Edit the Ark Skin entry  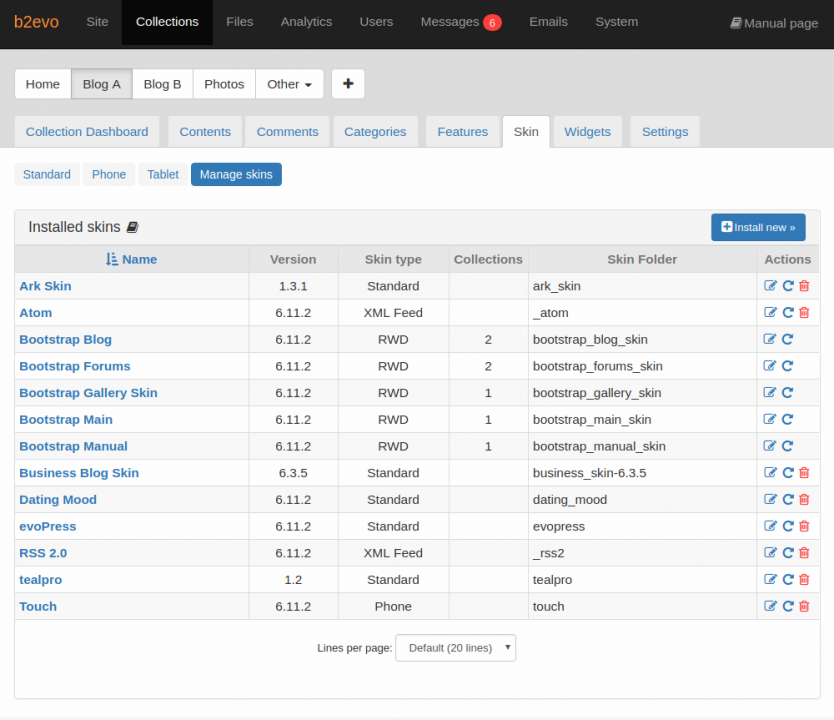[770, 286]
